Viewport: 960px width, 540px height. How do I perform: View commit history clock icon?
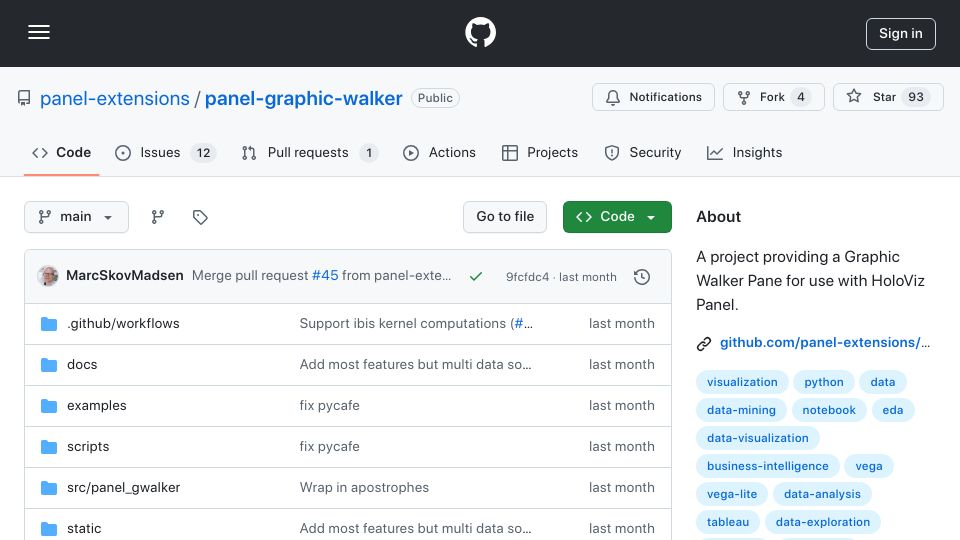pos(642,277)
